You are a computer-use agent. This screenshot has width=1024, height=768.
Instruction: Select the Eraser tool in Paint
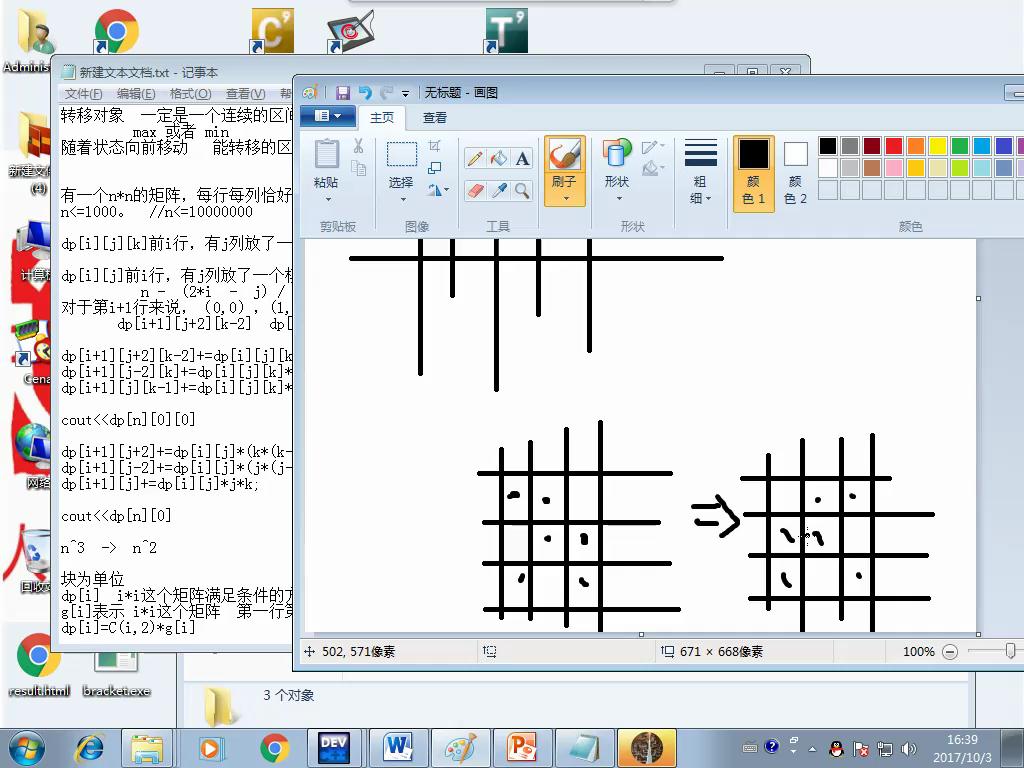[475, 191]
